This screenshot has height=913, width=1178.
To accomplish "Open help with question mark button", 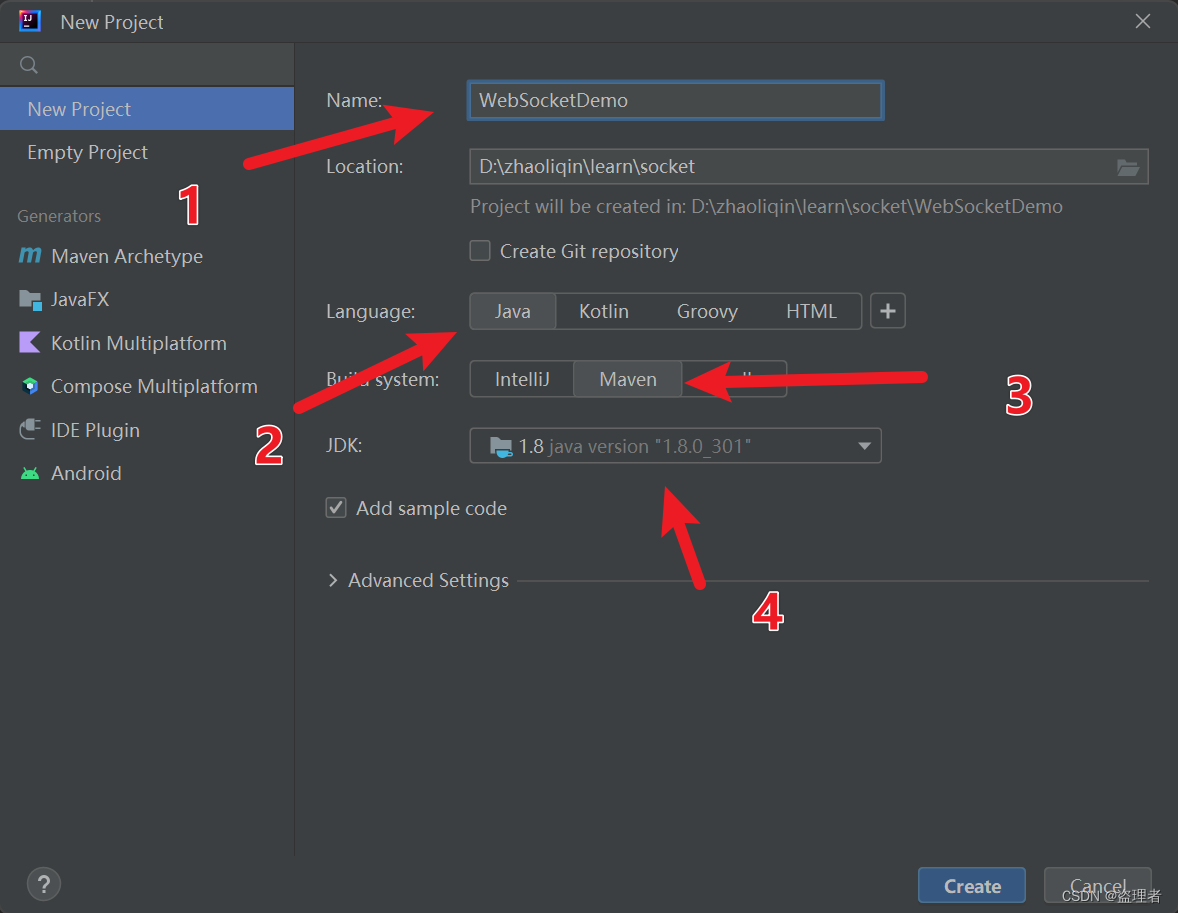I will pyautogui.click(x=44, y=884).
